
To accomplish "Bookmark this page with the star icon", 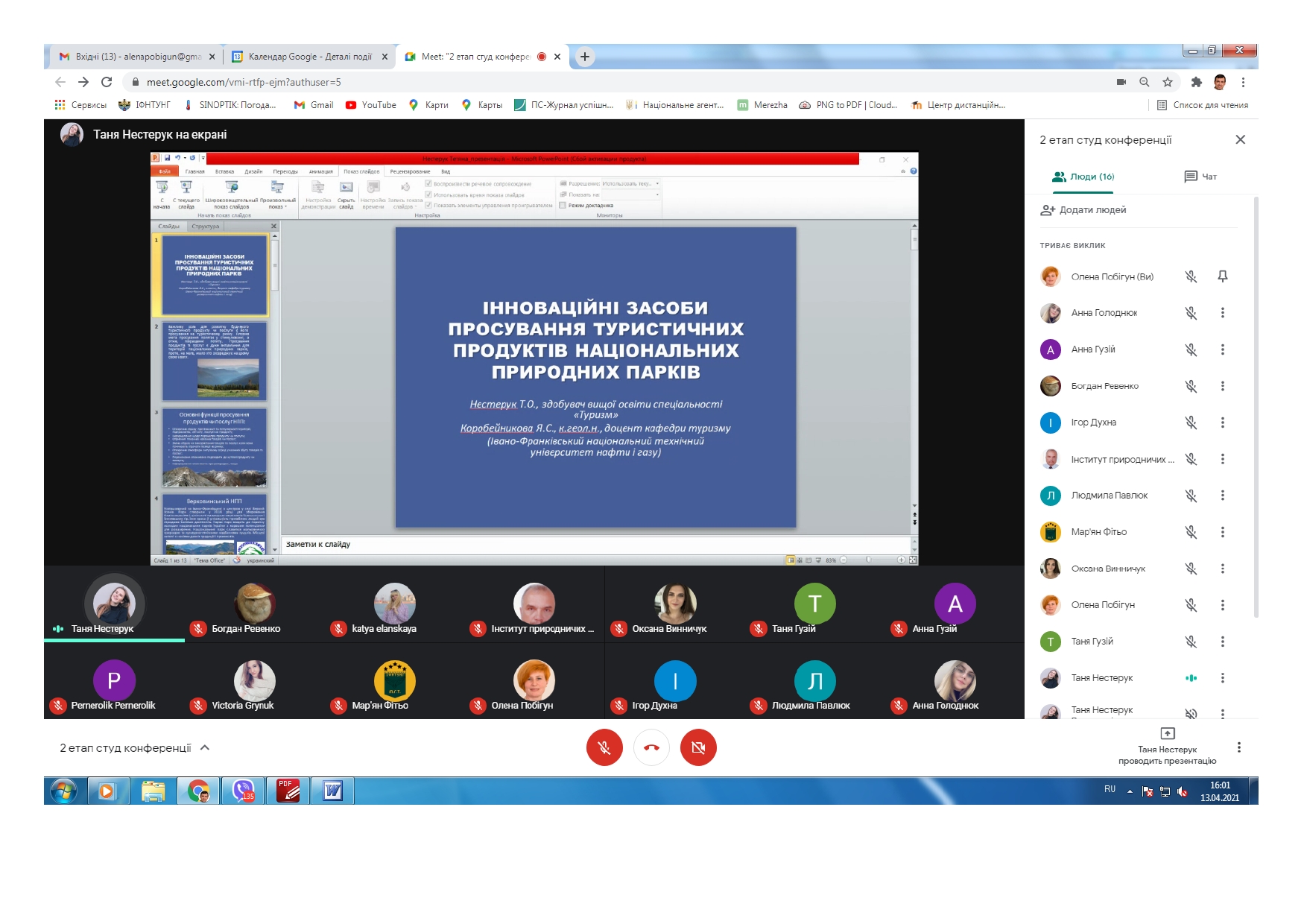I will pyautogui.click(x=1168, y=82).
